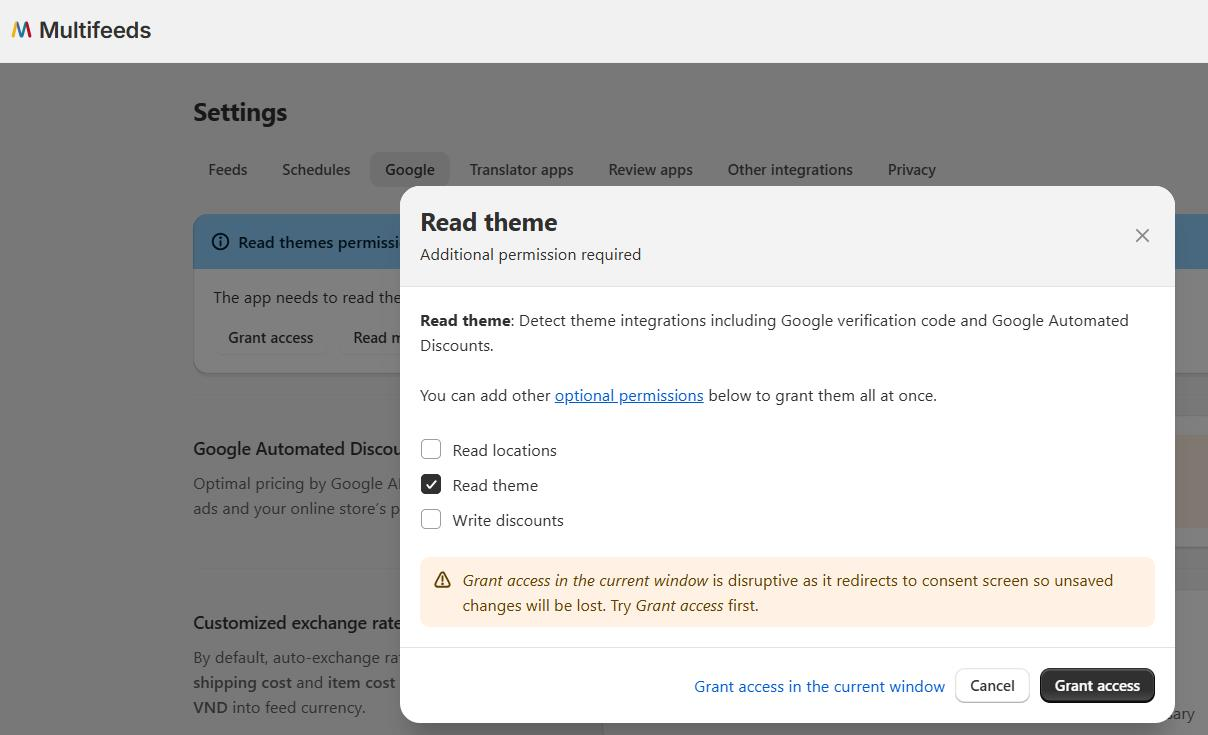Enable the Write discounts checkbox
The image size is (1208, 735).
click(x=431, y=519)
